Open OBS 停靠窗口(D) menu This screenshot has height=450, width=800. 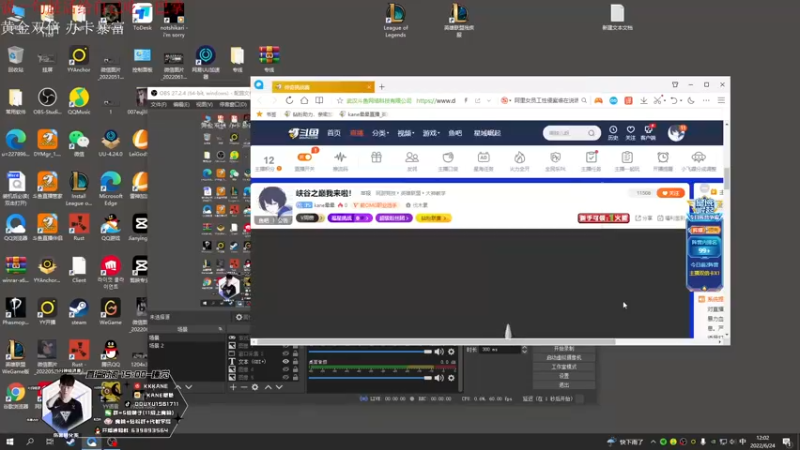click(233, 104)
